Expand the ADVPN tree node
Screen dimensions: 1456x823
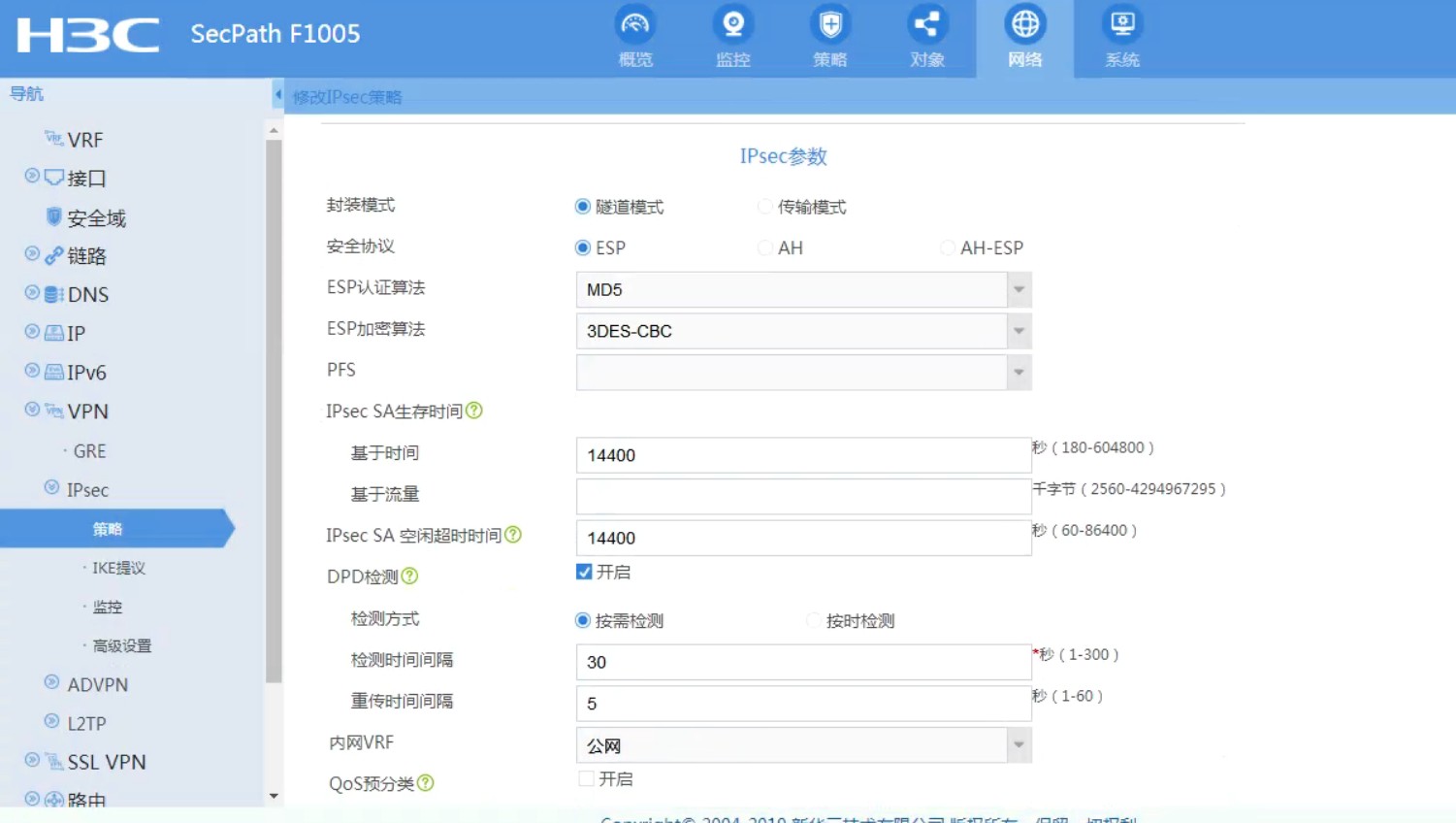(51, 681)
